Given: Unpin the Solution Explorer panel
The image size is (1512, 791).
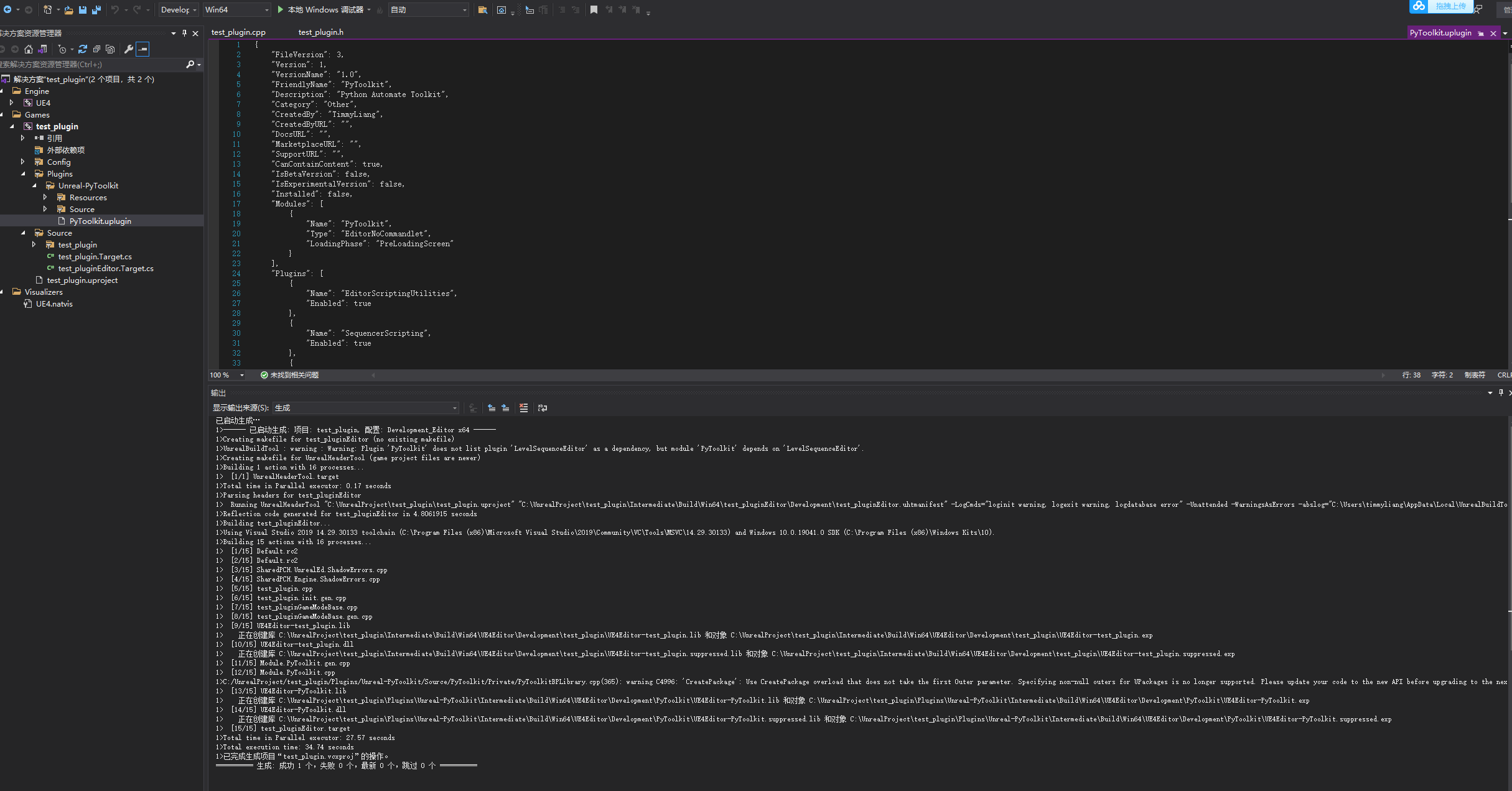Looking at the screenshot, I should tap(185, 33).
